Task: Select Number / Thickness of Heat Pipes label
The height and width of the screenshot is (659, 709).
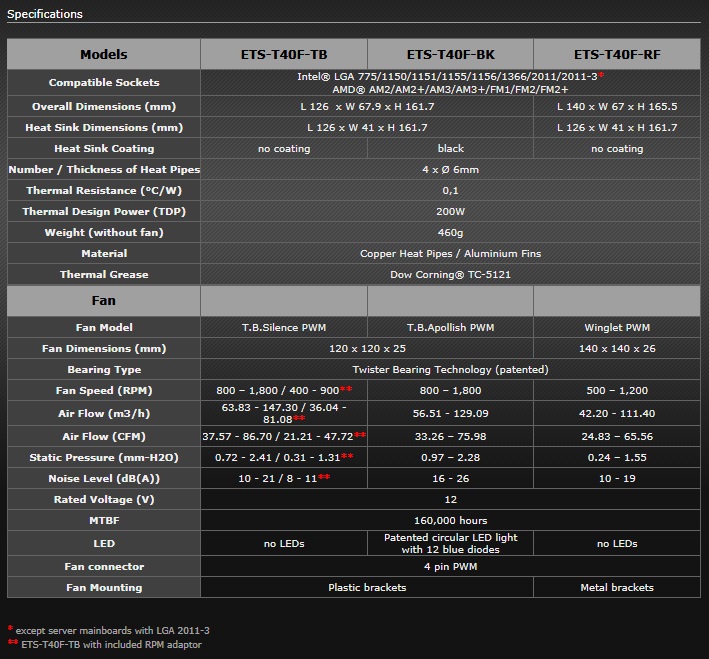Action: (104, 169)
